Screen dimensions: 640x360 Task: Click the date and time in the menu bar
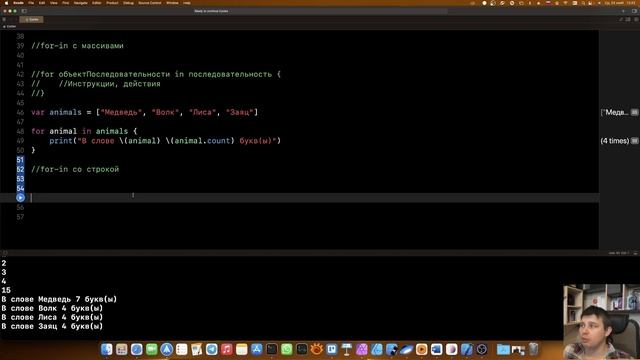(621, 3)
